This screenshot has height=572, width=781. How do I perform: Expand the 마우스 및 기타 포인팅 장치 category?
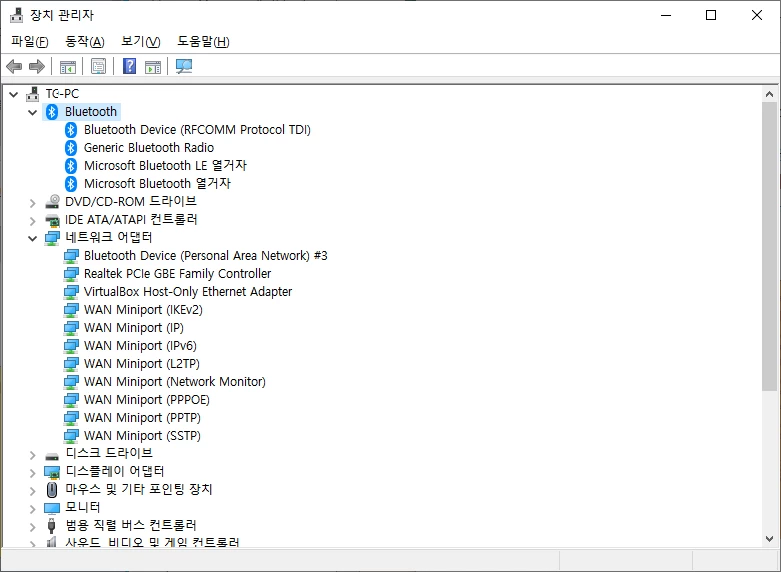tap(33, 490)
